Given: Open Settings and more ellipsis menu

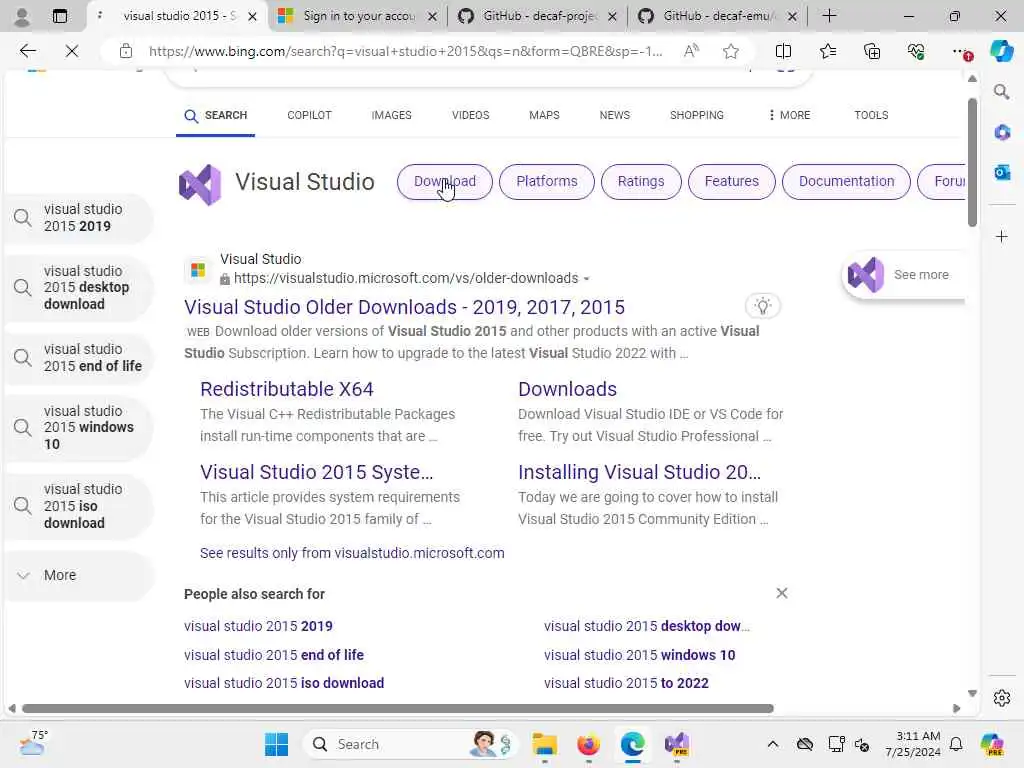Looking at the screenshot, I should click(x=960, y=51).
